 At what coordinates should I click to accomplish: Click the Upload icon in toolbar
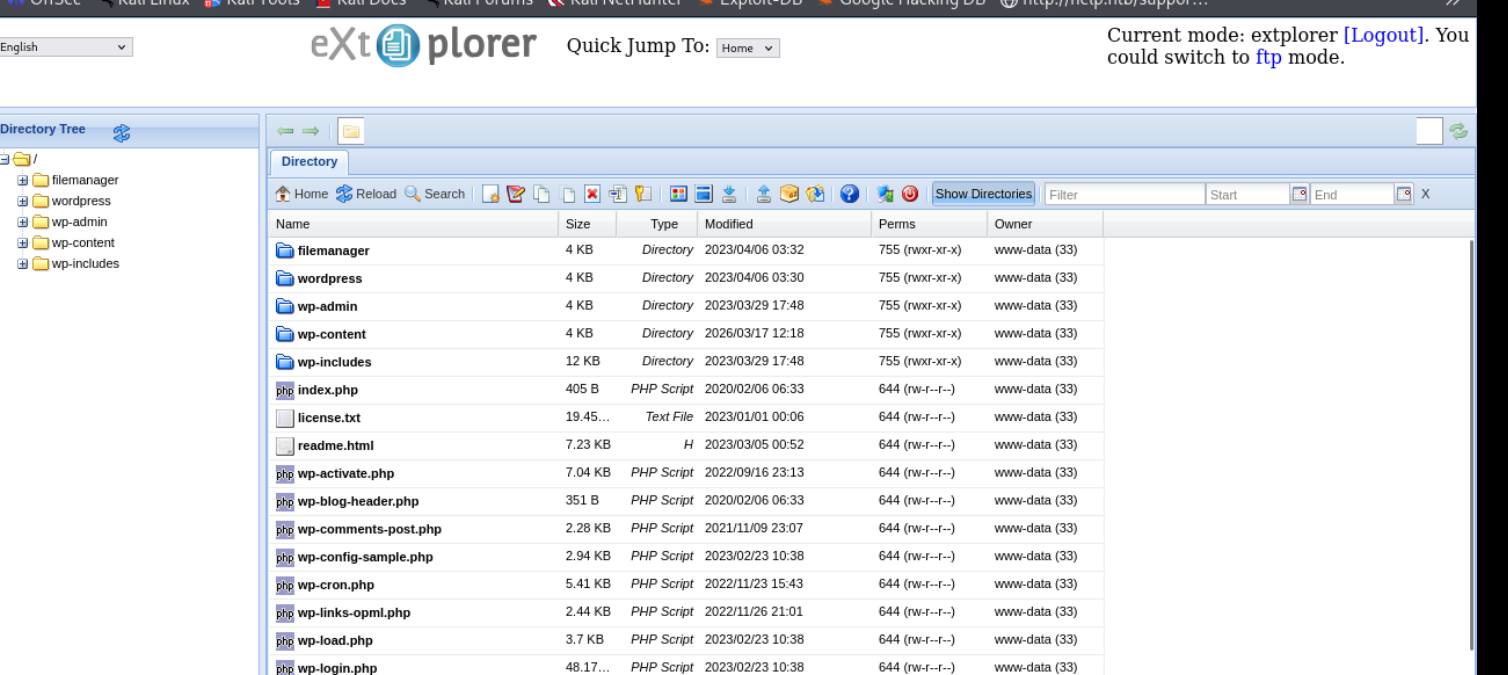(764, 194)
